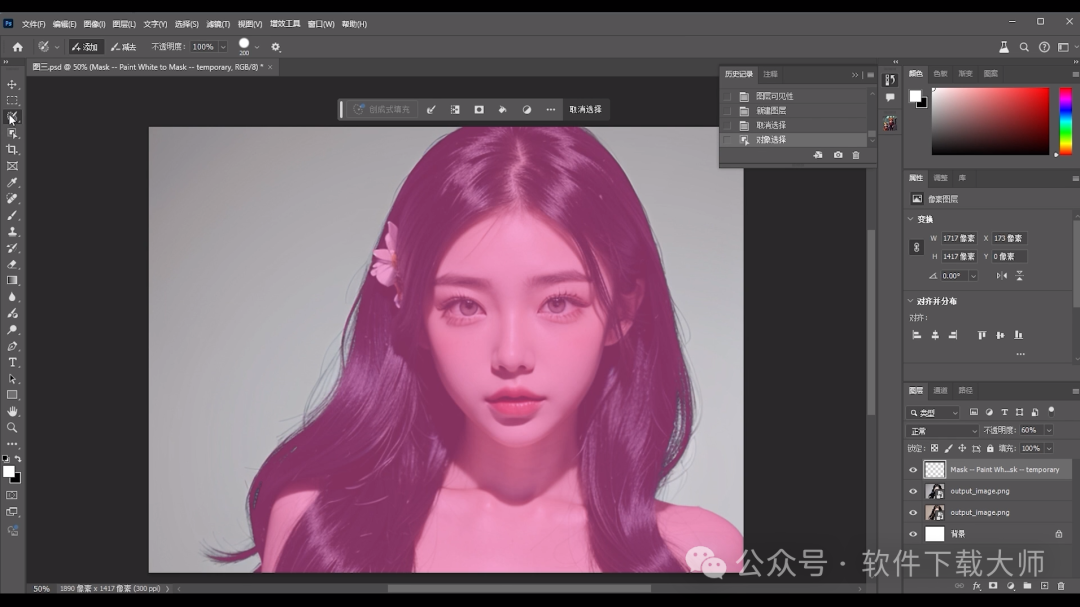
Task: Select the Brush tool
Action: tap(12, 215)
